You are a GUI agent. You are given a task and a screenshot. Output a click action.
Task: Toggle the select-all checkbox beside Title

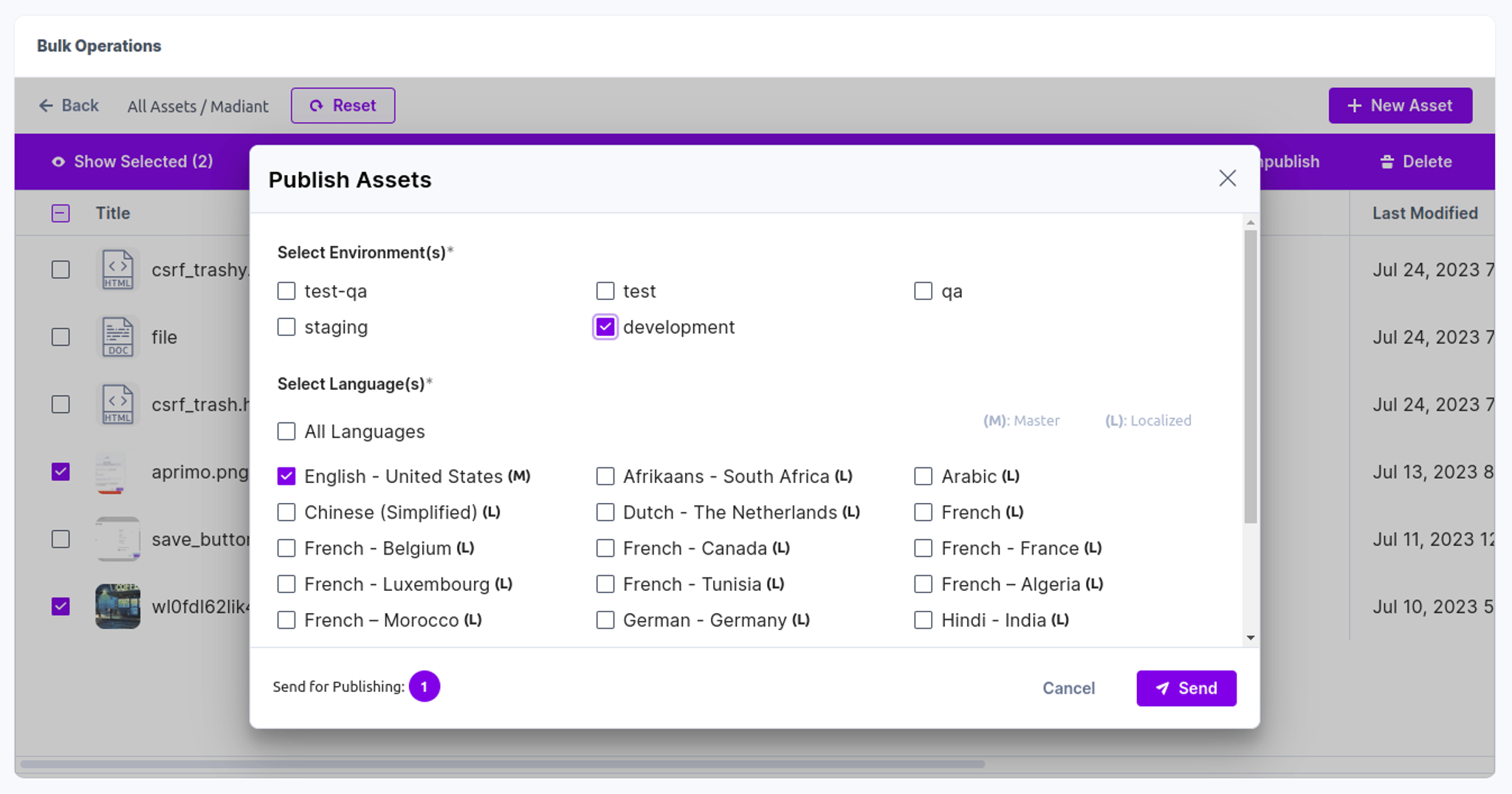pos(61,213)
